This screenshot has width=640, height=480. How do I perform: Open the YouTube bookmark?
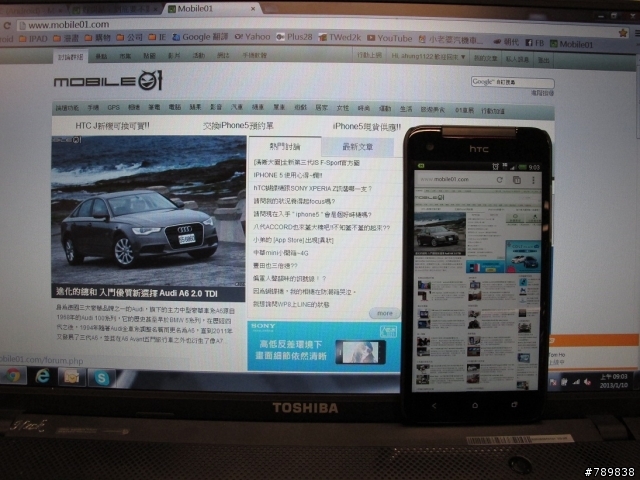[x=389, y=38]
